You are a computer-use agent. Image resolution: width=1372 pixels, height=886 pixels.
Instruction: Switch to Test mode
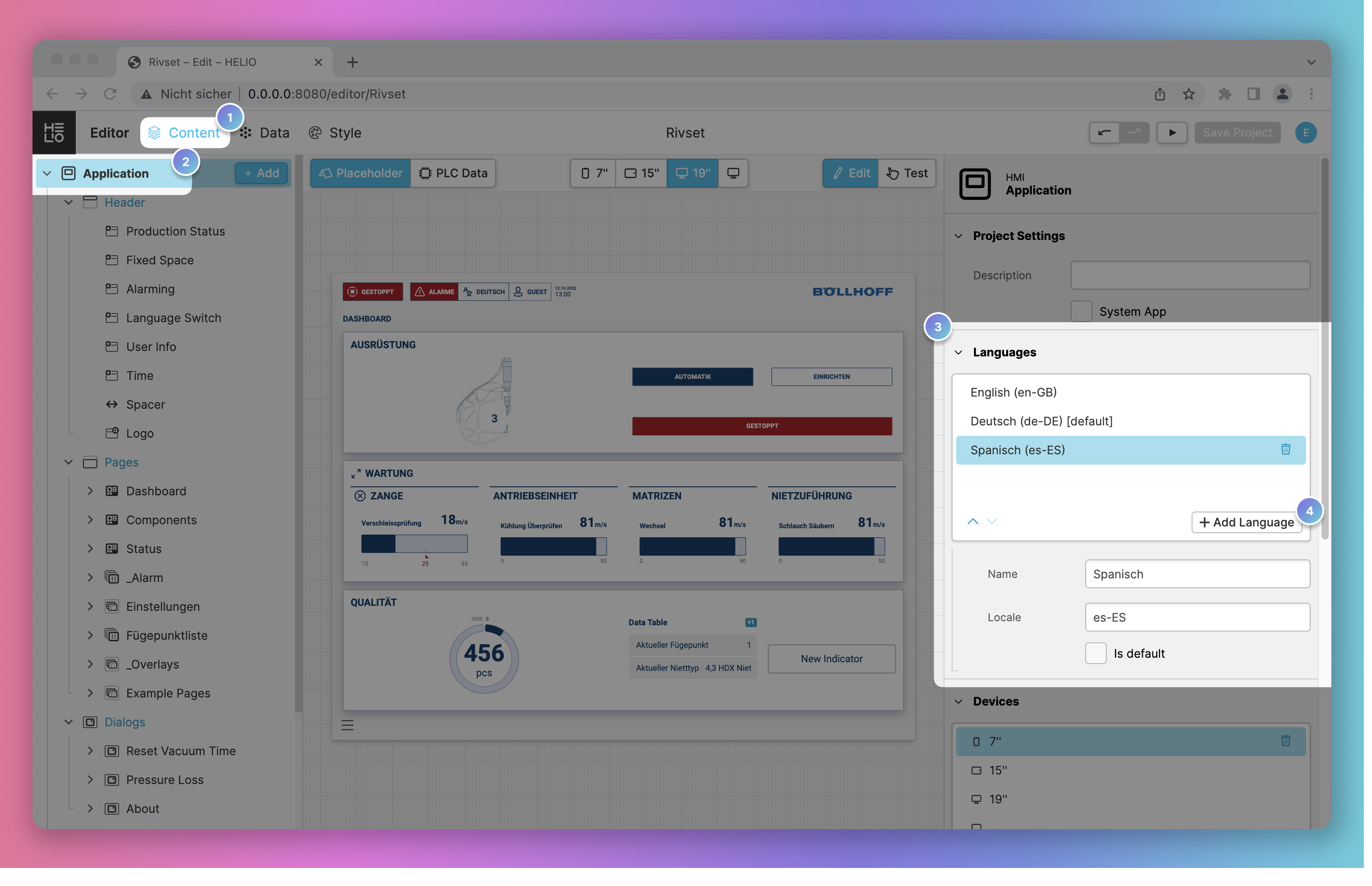click(x=907, y=173)
